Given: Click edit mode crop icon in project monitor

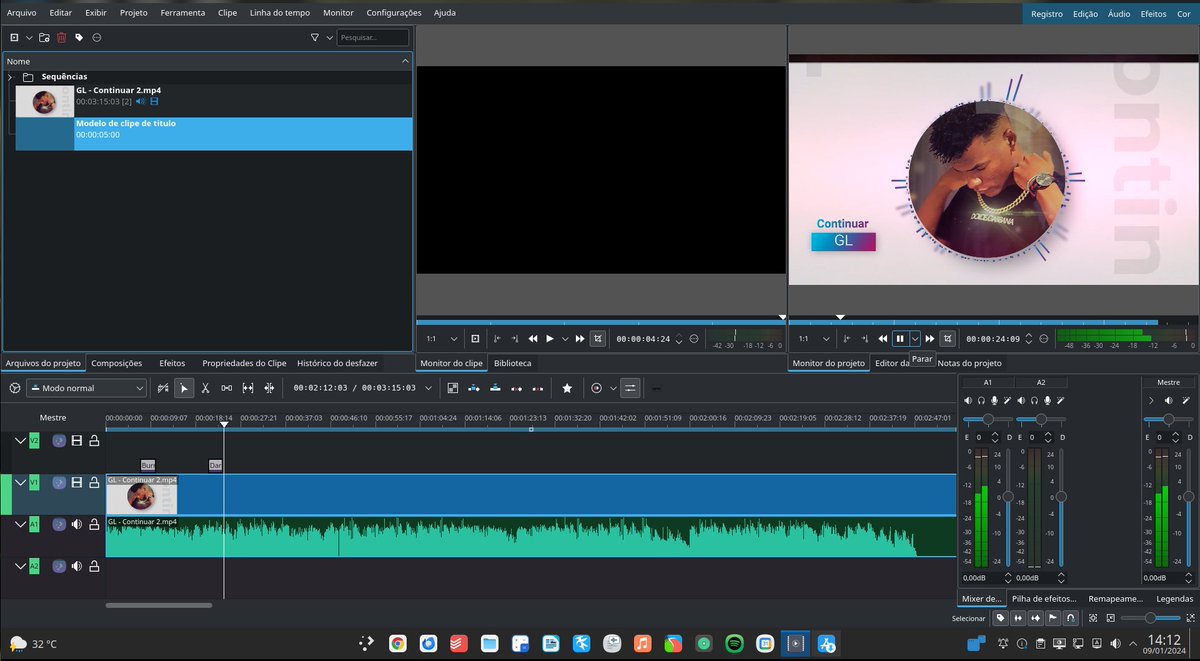Looking at the screenshot, I should click(x=948, y=339).
